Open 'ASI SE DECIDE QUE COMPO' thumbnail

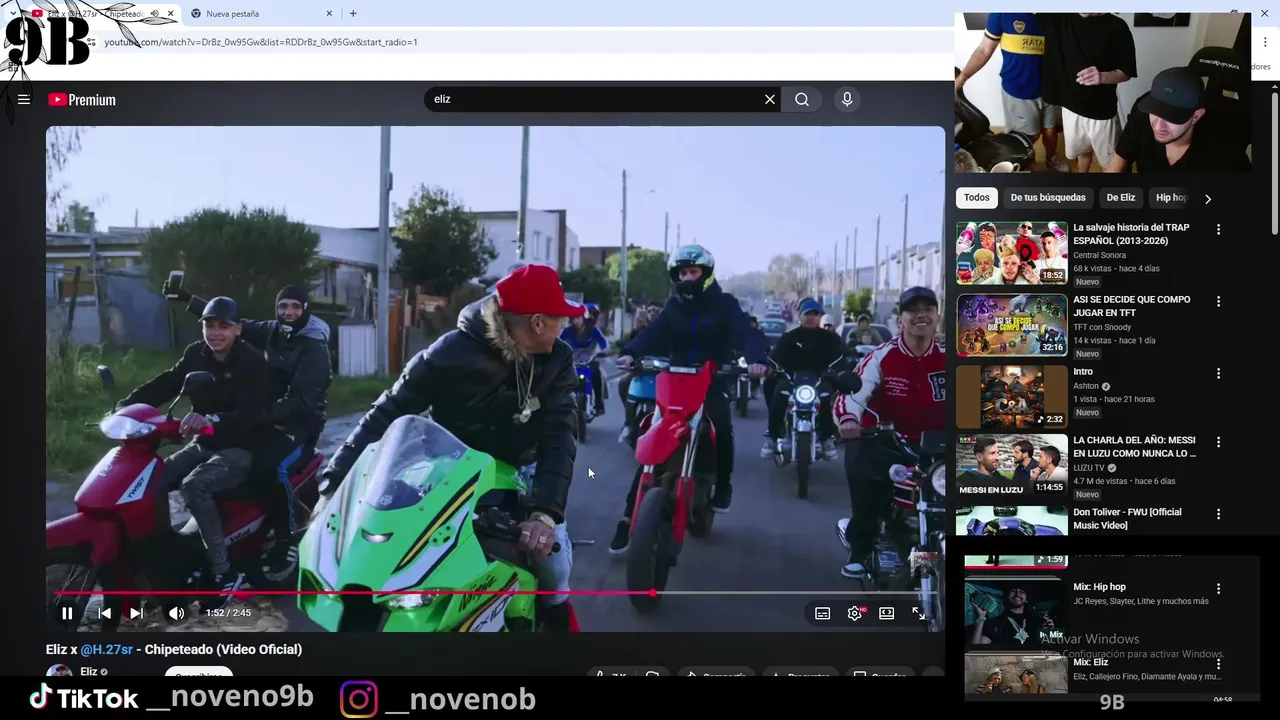click(x=1012, y=325)
